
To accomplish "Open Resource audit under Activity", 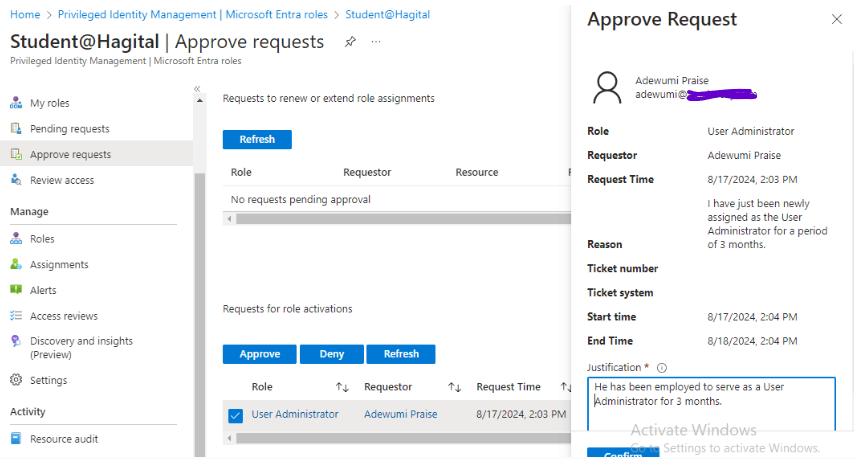I will point(64,439).
